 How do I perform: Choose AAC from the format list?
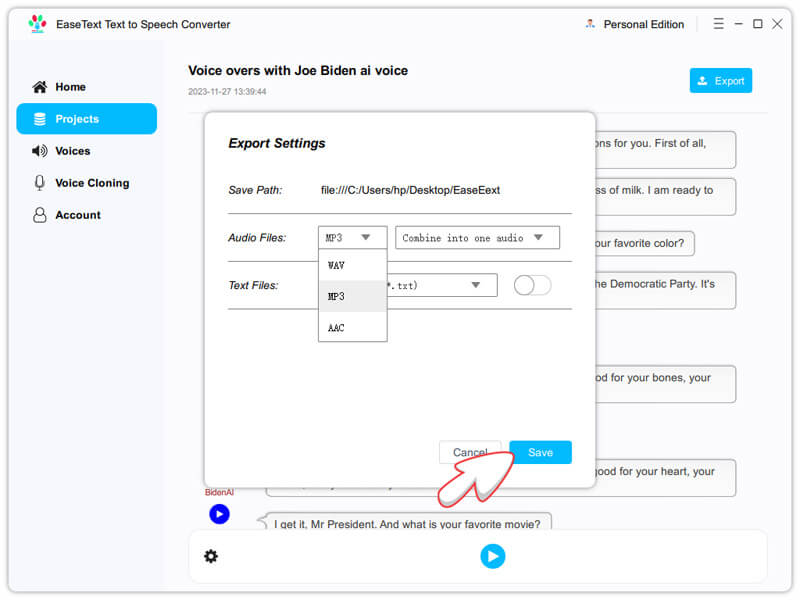coord(353,328)
